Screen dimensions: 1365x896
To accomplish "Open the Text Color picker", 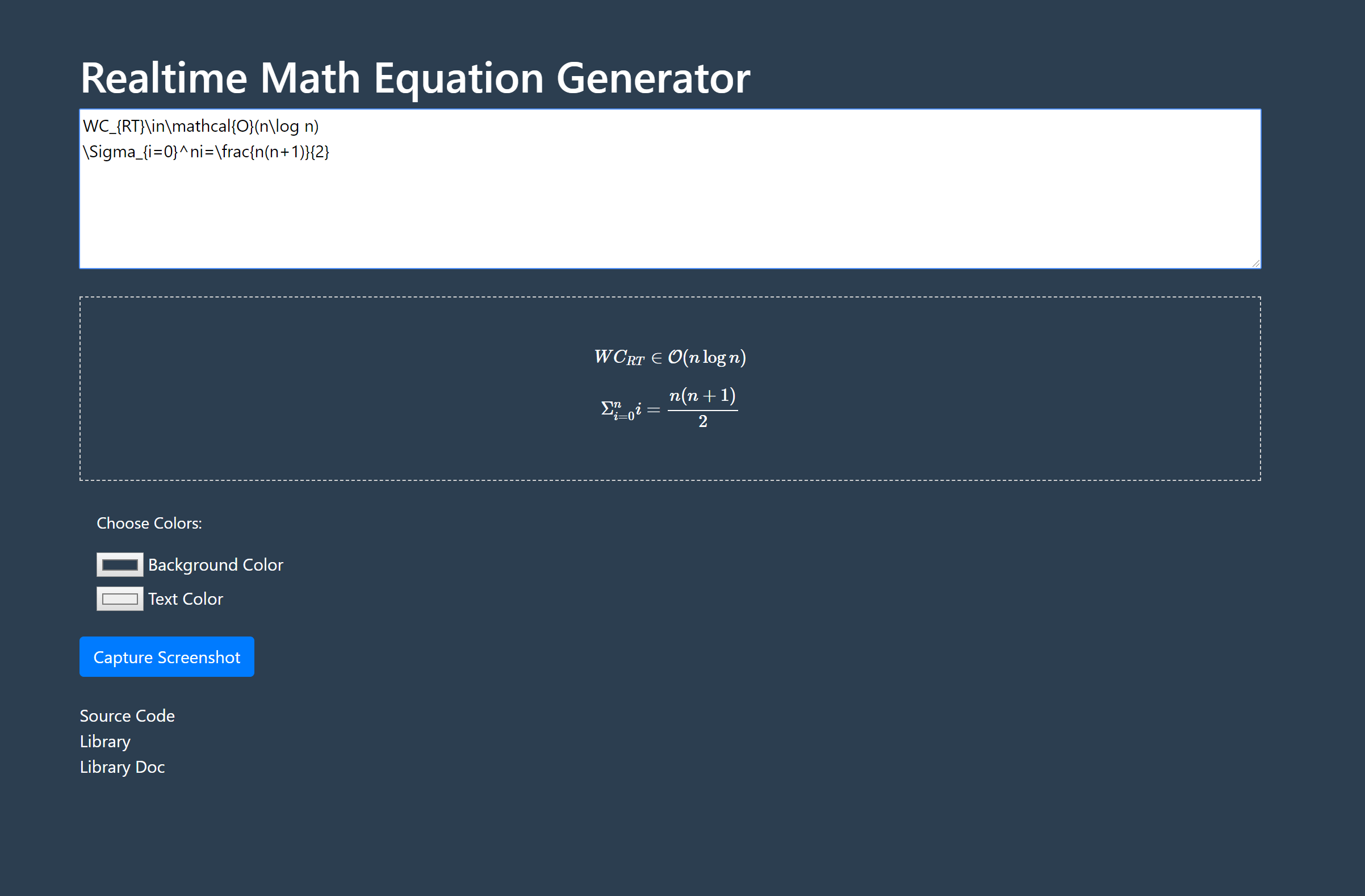I will coord(119,598).
